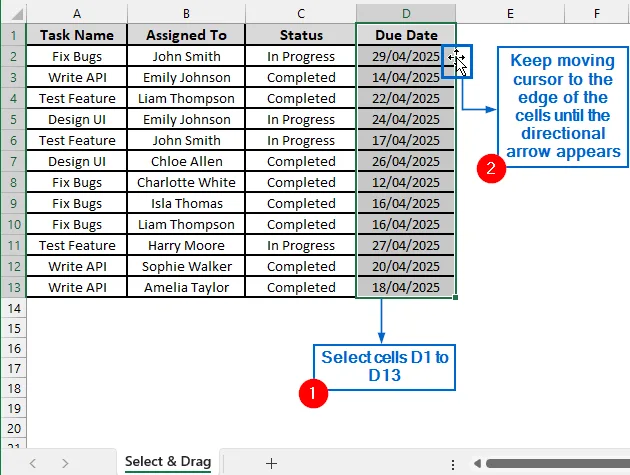Go to previous sheet arrow
Viewport: 630px width, 475px height.
[33, 463]
